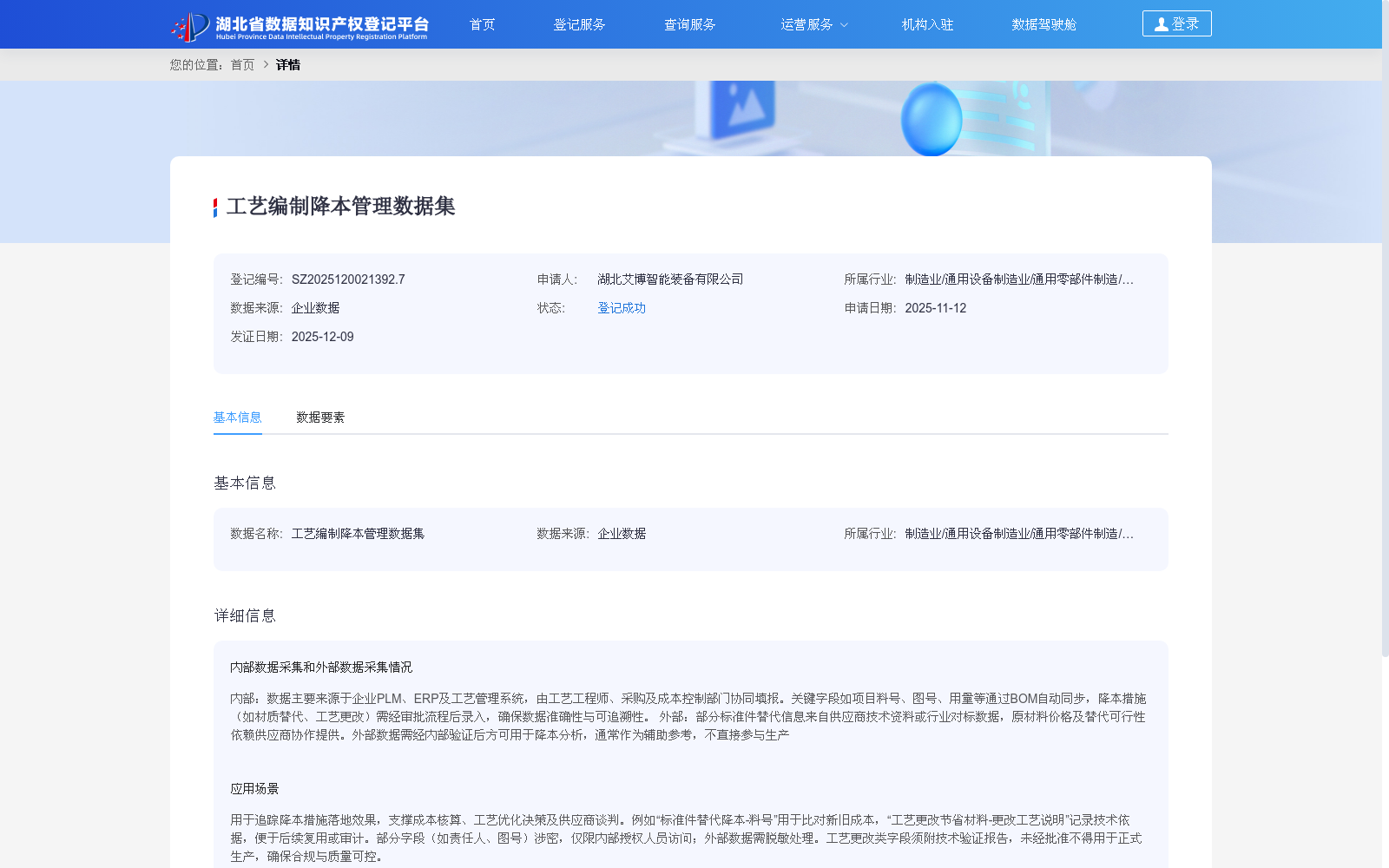Screen dimensions: 1389x868
Task: Open the 数据驾驶舱 menu item
Action: tap(1043, 24)
